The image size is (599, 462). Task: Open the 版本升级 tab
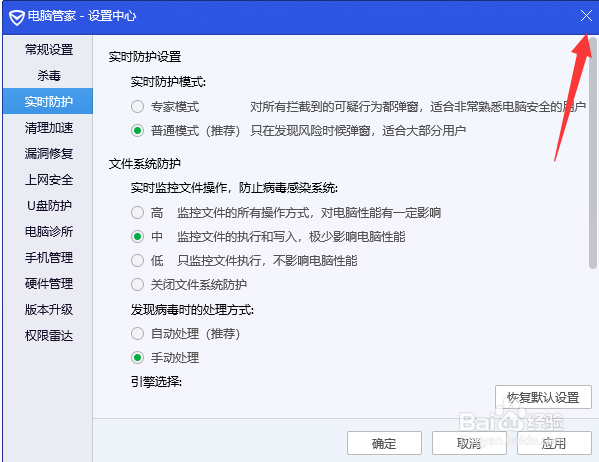click(49, 309)
